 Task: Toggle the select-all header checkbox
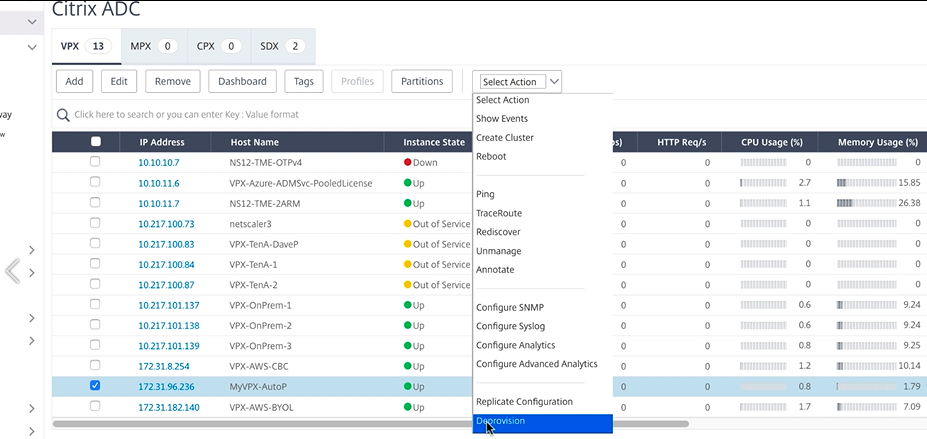tap(96, 142)
